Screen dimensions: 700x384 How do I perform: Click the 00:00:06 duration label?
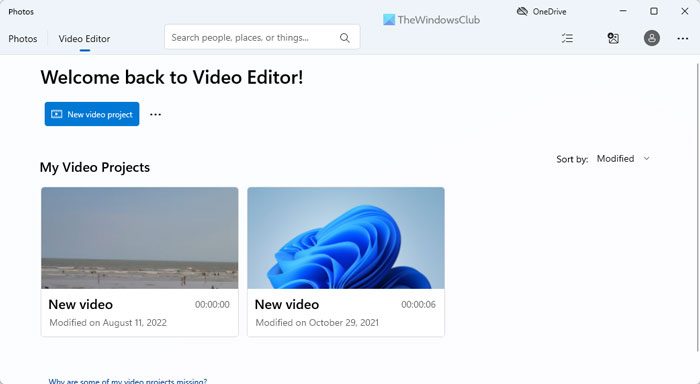[x=418, y=305]
